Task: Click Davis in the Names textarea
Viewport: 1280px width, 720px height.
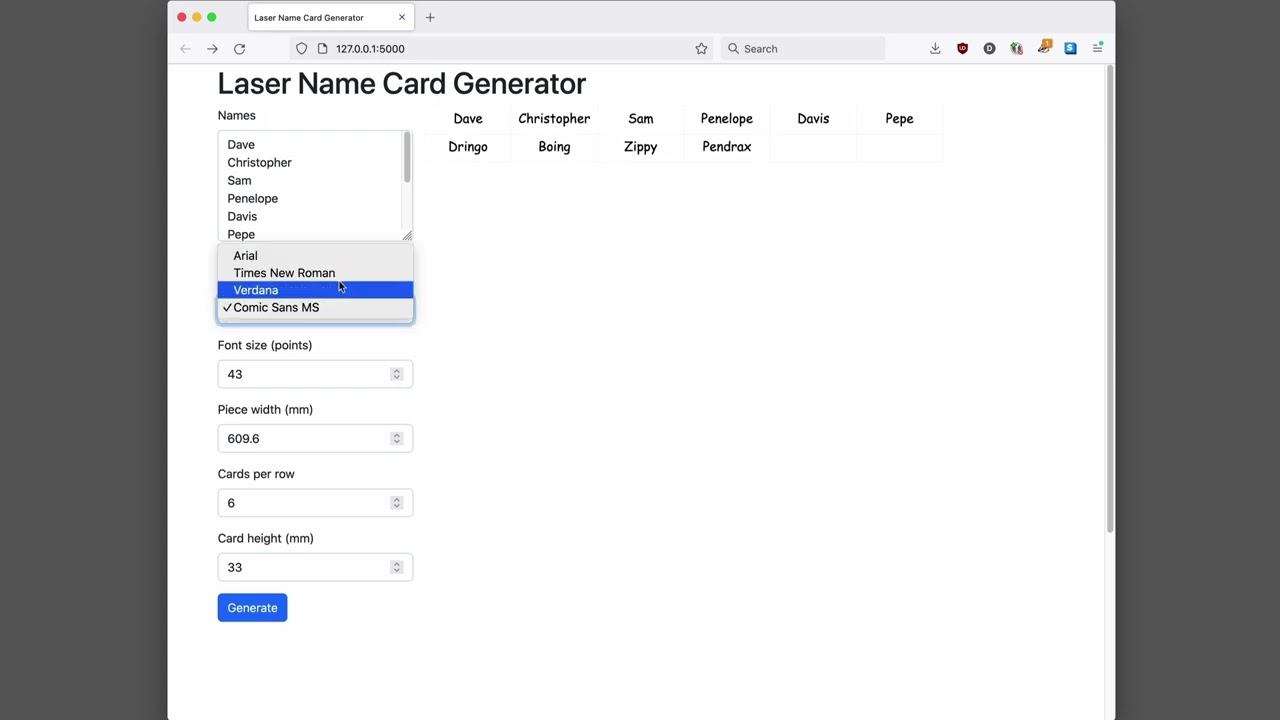Action: tap(242, 217)
